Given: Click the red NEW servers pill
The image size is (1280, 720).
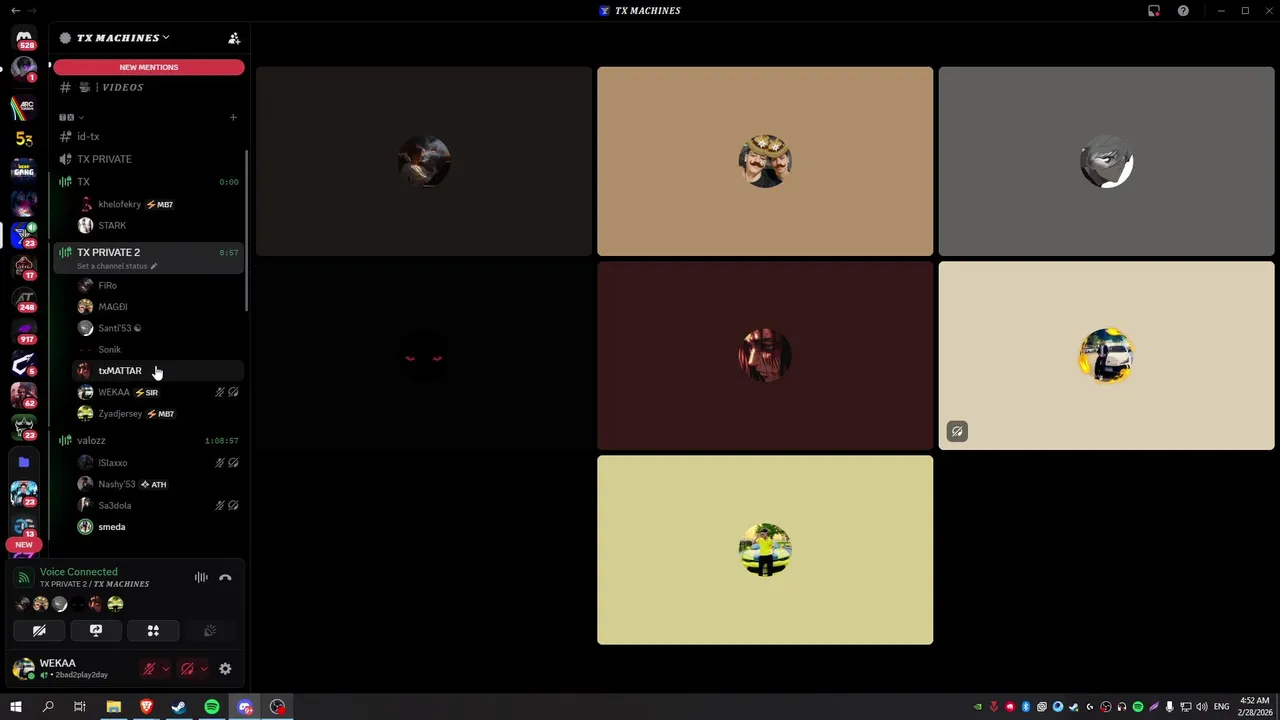Looking at the screenshot, I should click(x=24, y=545).
